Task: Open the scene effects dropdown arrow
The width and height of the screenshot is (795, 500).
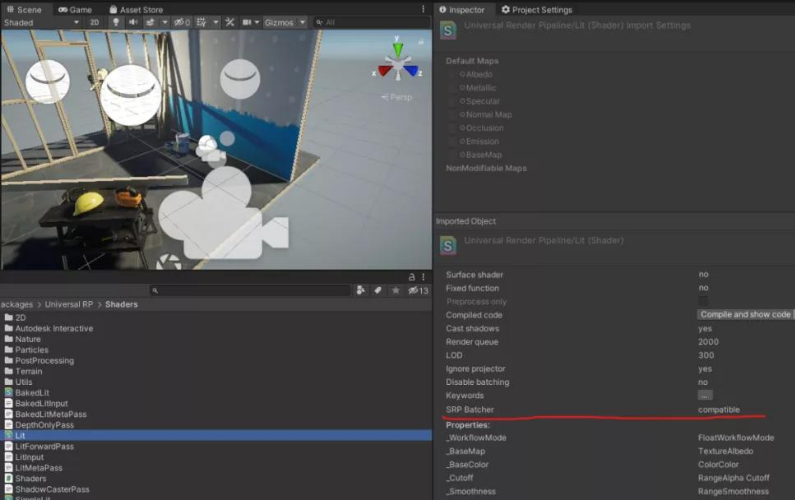Action: click(164, 22)
